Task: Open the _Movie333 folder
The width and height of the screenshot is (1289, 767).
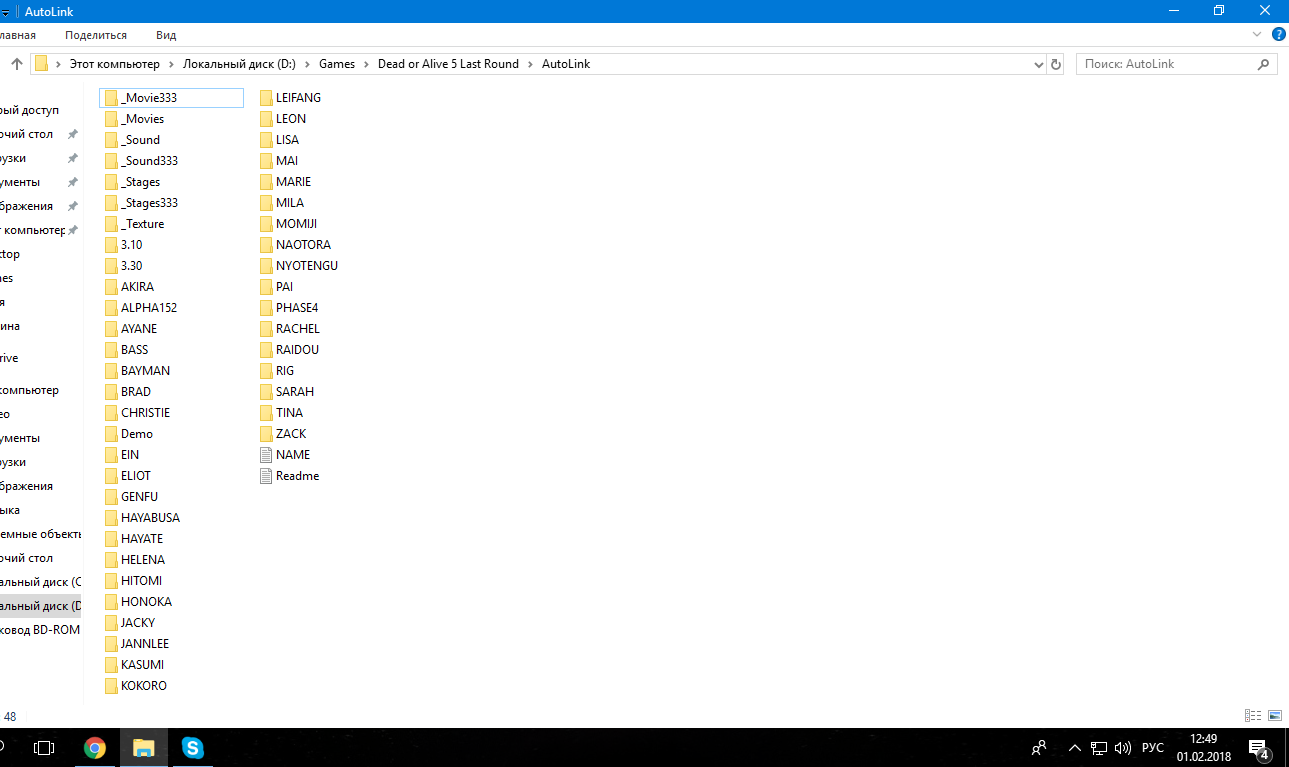Action: point(171,98)
